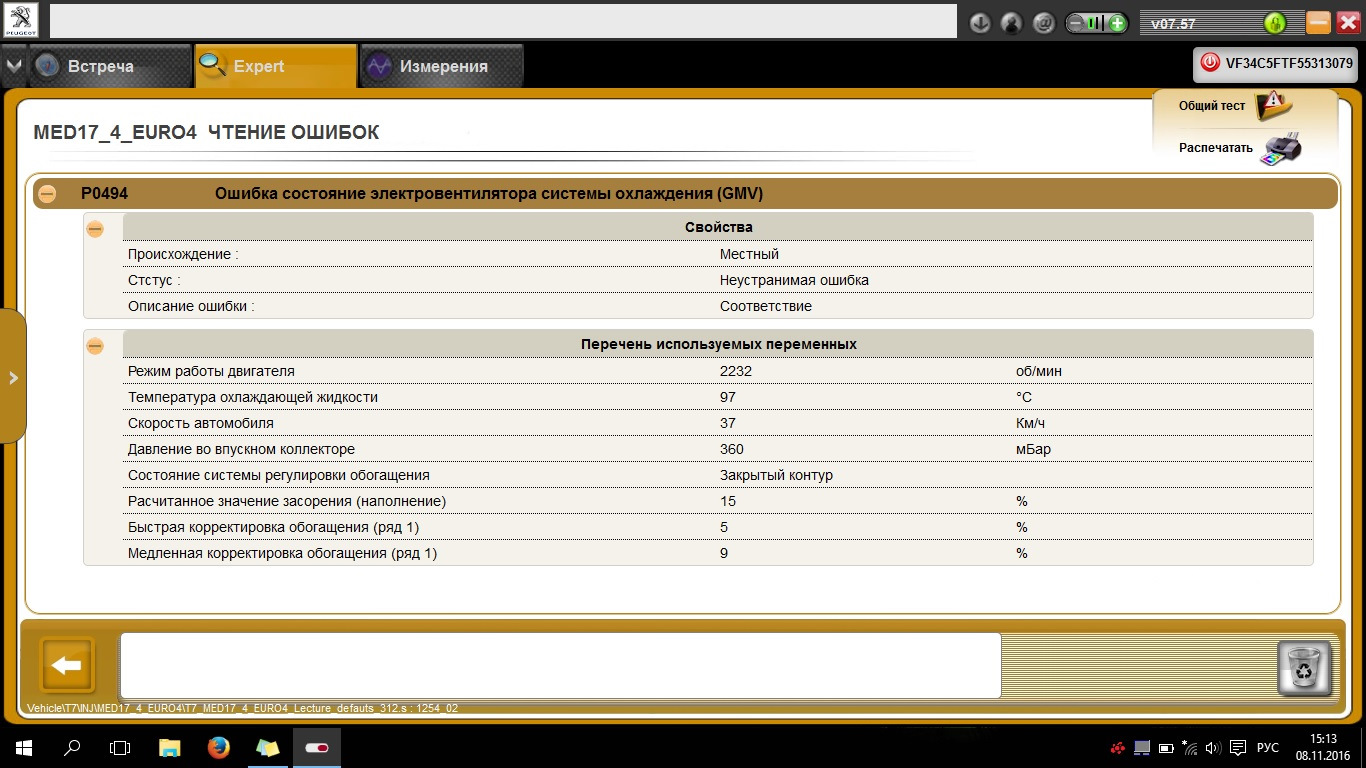Click the download arrow icon in top bar

click(x=980, y=22)
